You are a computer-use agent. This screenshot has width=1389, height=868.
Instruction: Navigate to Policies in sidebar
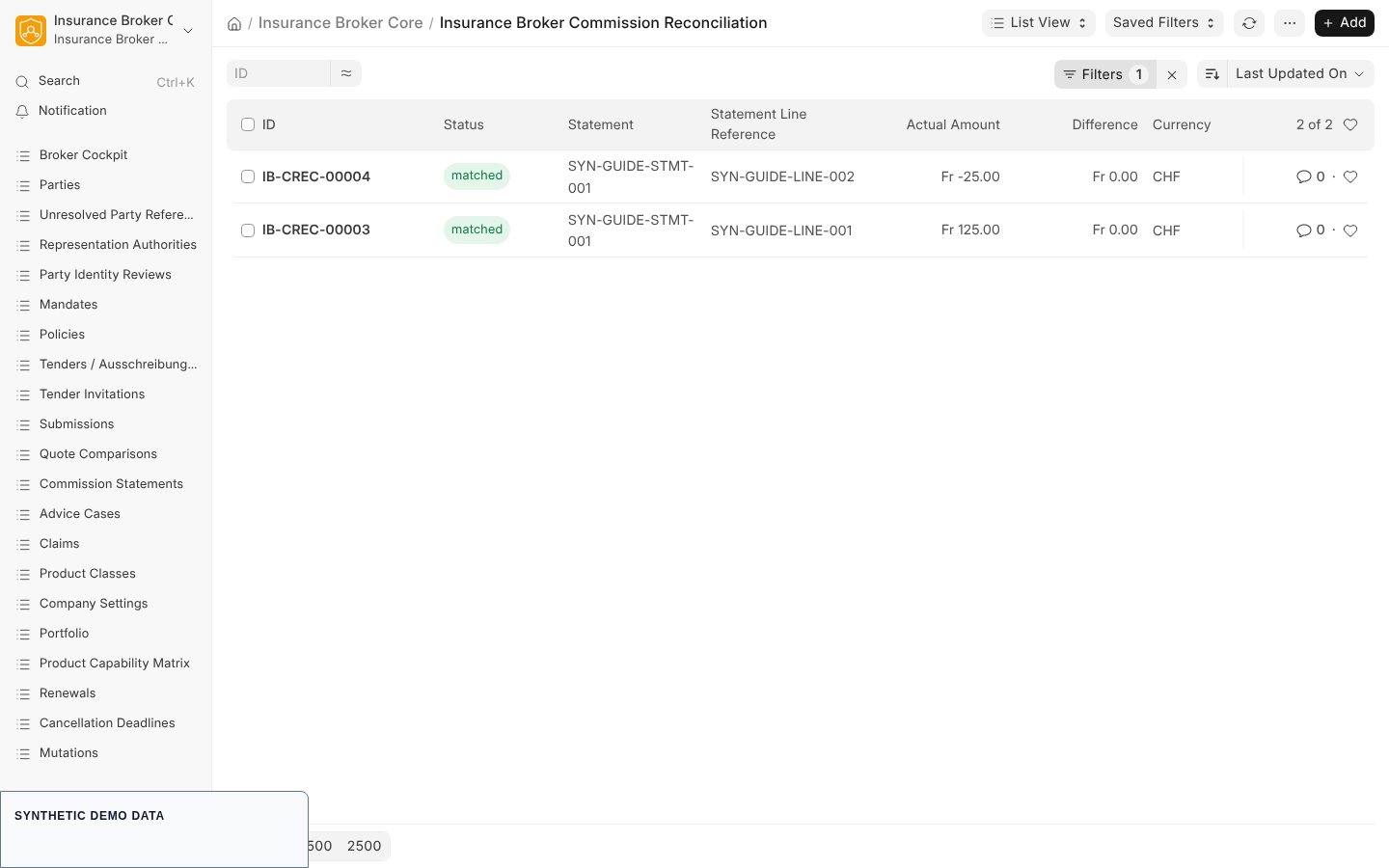[x=106, y=335]
